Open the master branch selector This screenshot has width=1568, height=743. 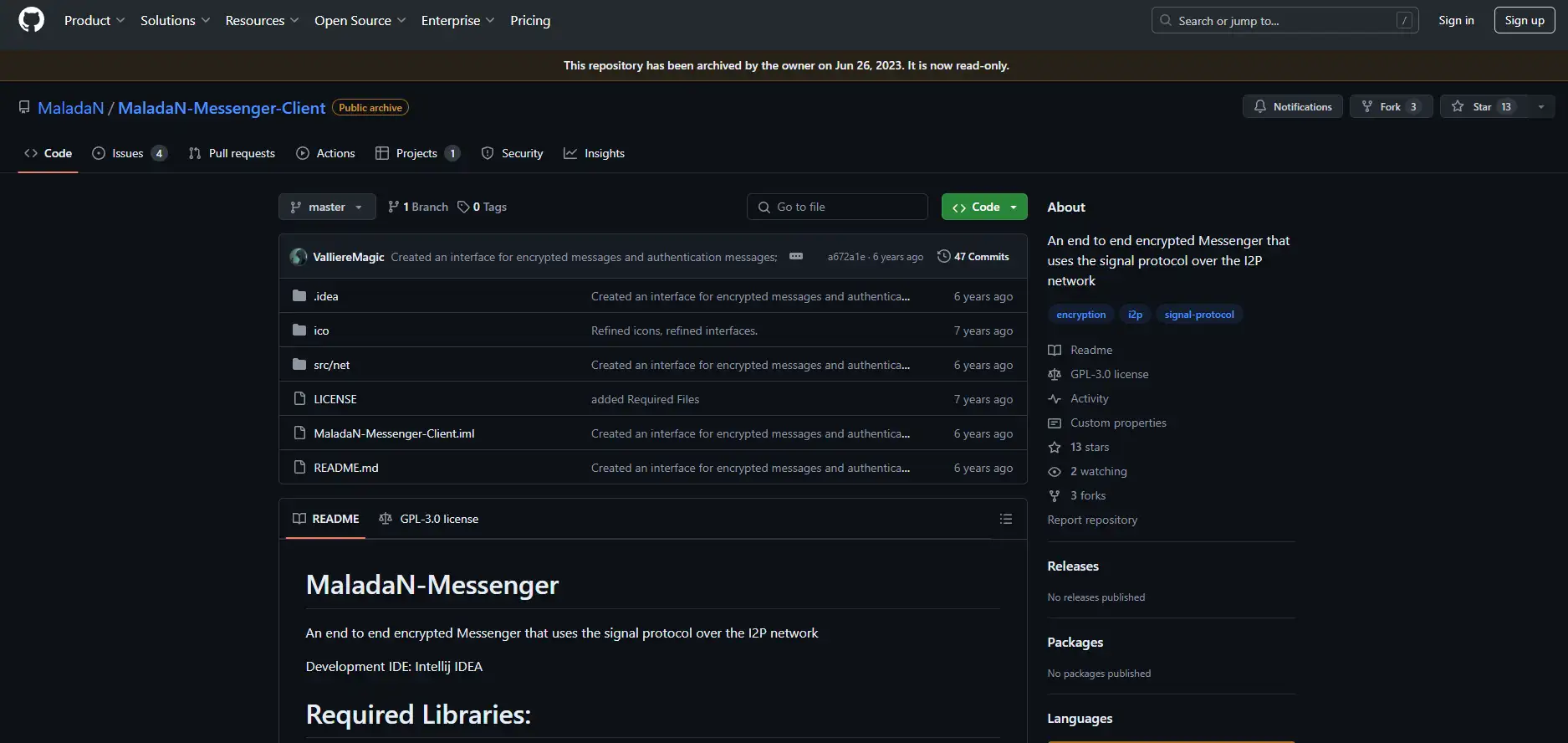[x=327, y=207]
